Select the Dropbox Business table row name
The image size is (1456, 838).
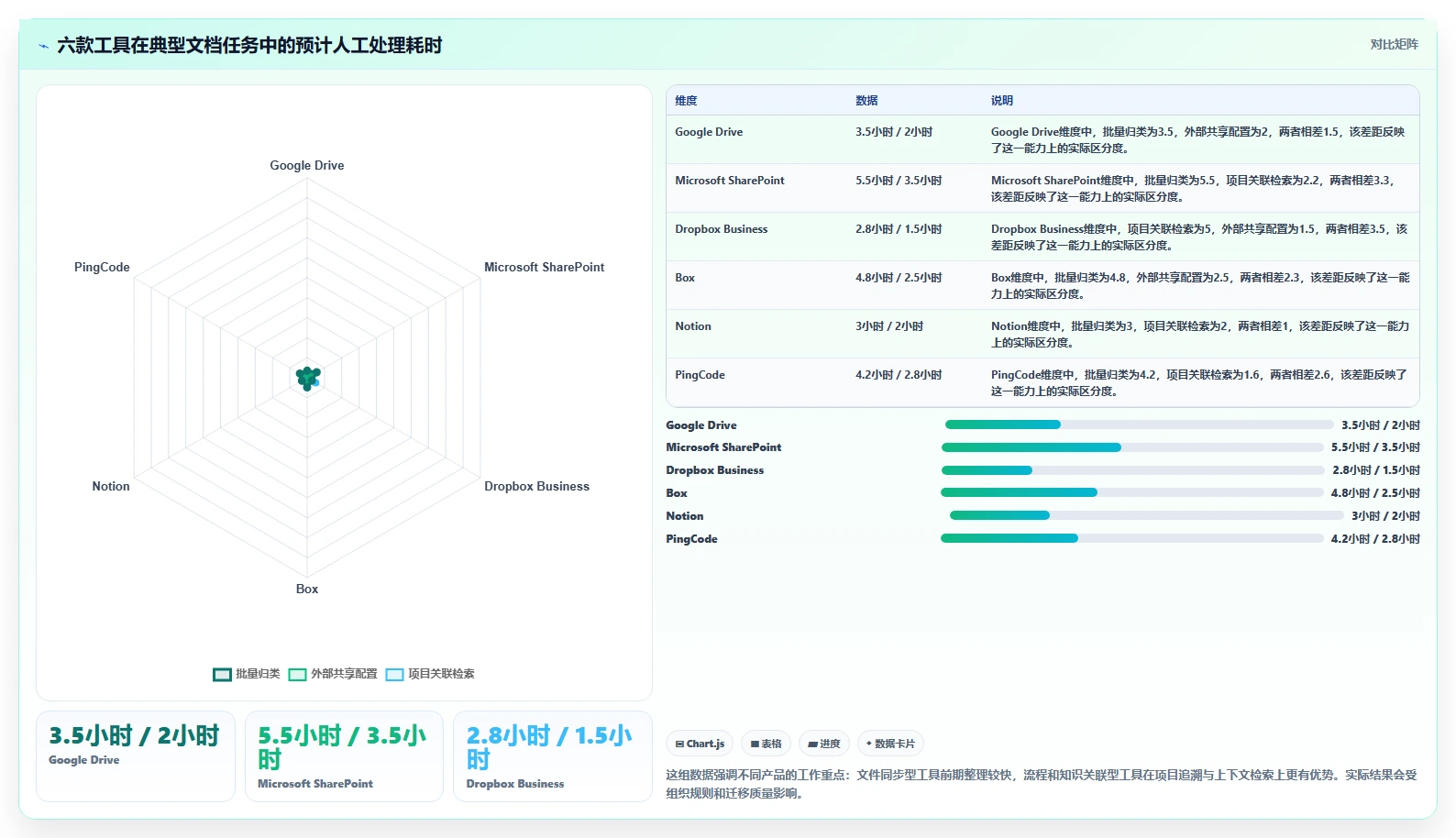click(x=722, y=229)
